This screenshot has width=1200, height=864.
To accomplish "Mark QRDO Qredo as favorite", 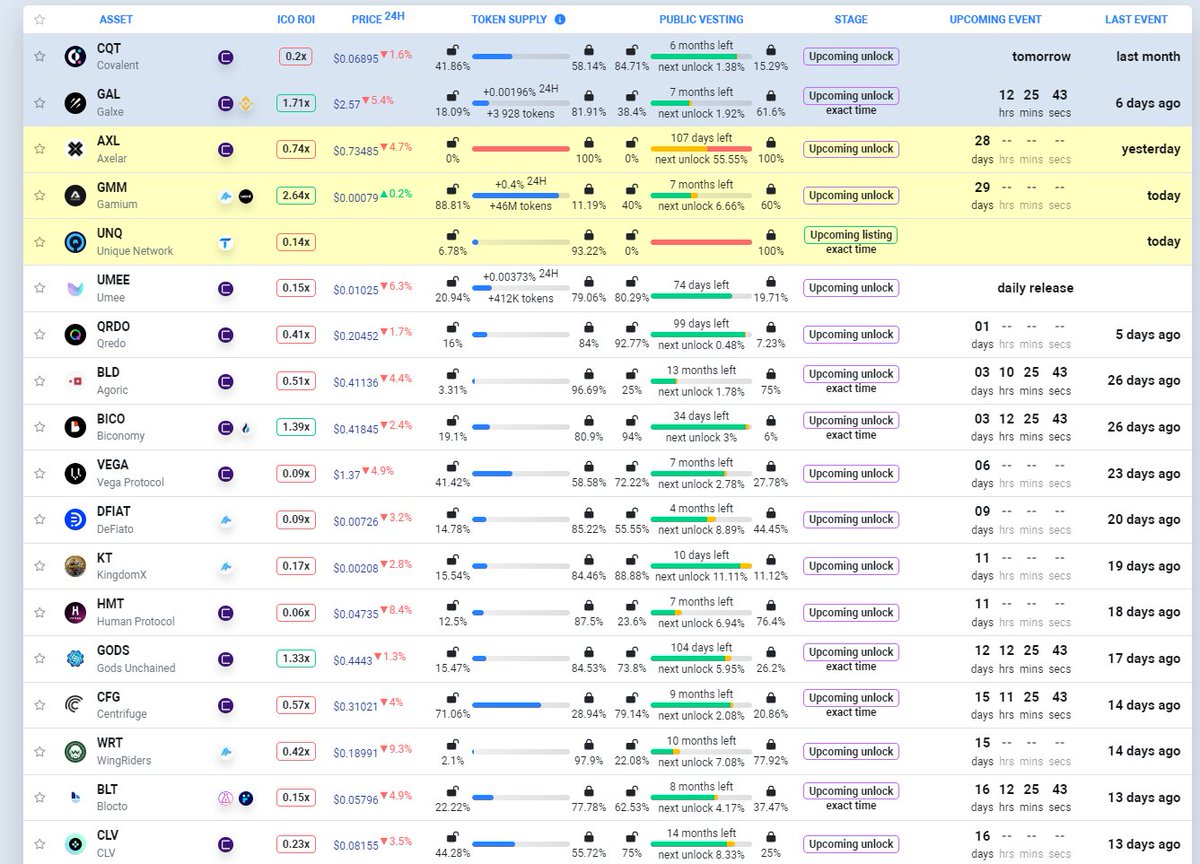I will click(x=40, y=335).
